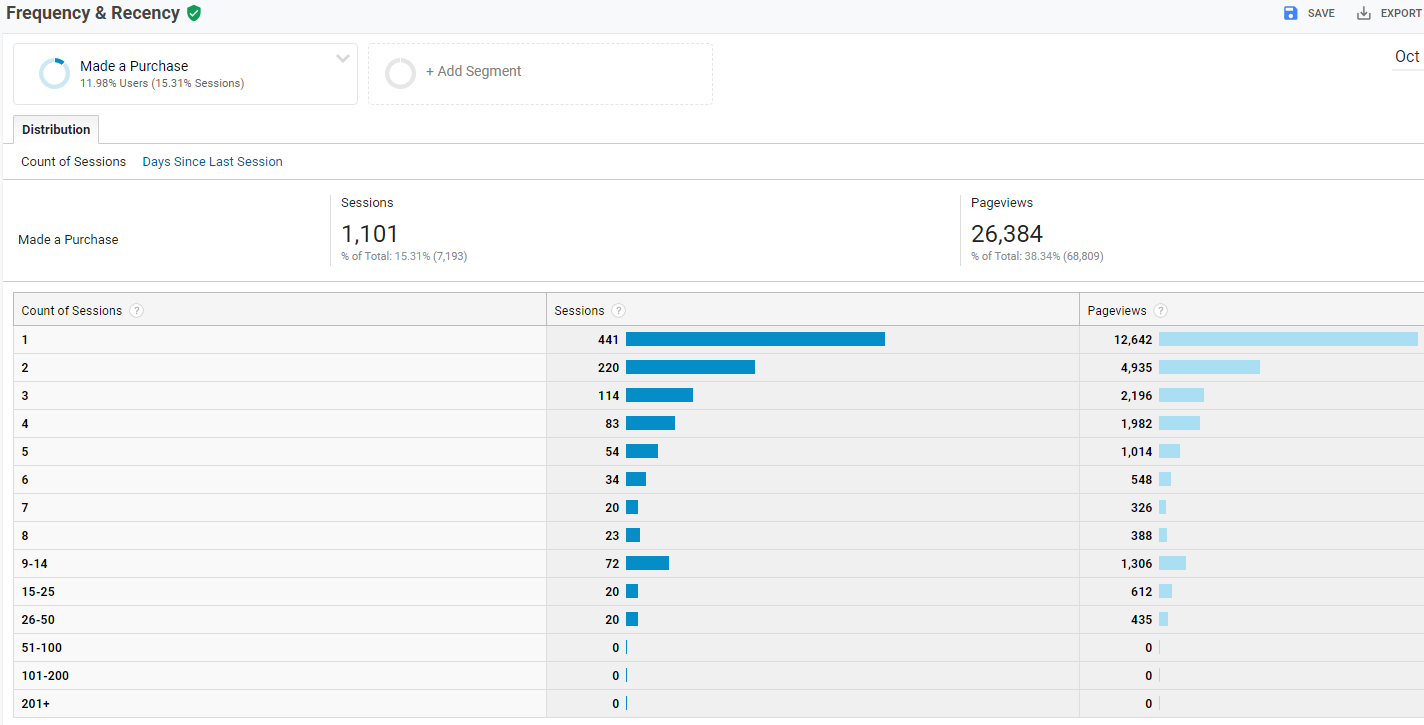
Task: Click the sessions value 114
Action: coord(609,396)
